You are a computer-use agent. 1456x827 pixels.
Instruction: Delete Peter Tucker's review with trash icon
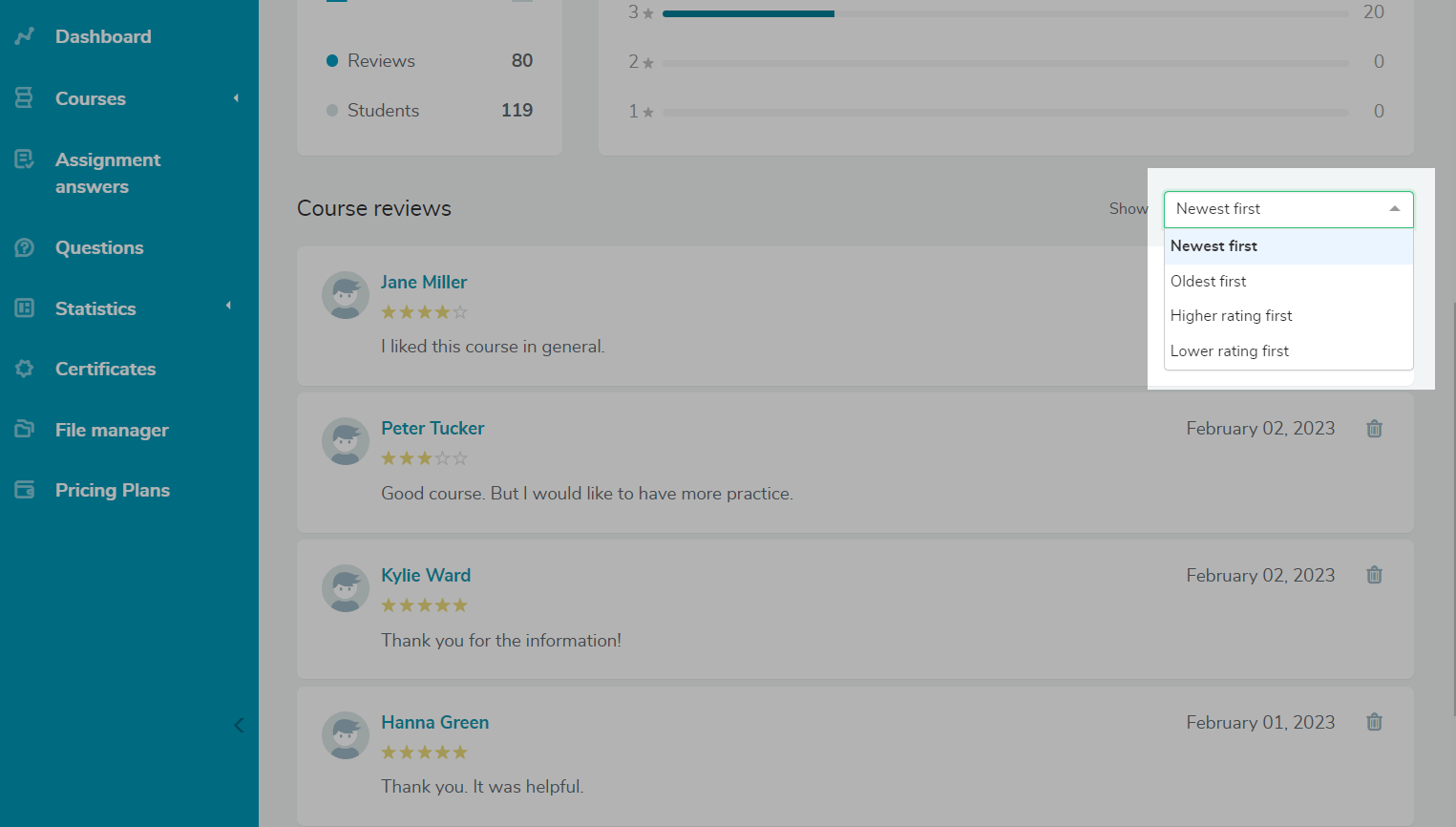[1374, 429]
